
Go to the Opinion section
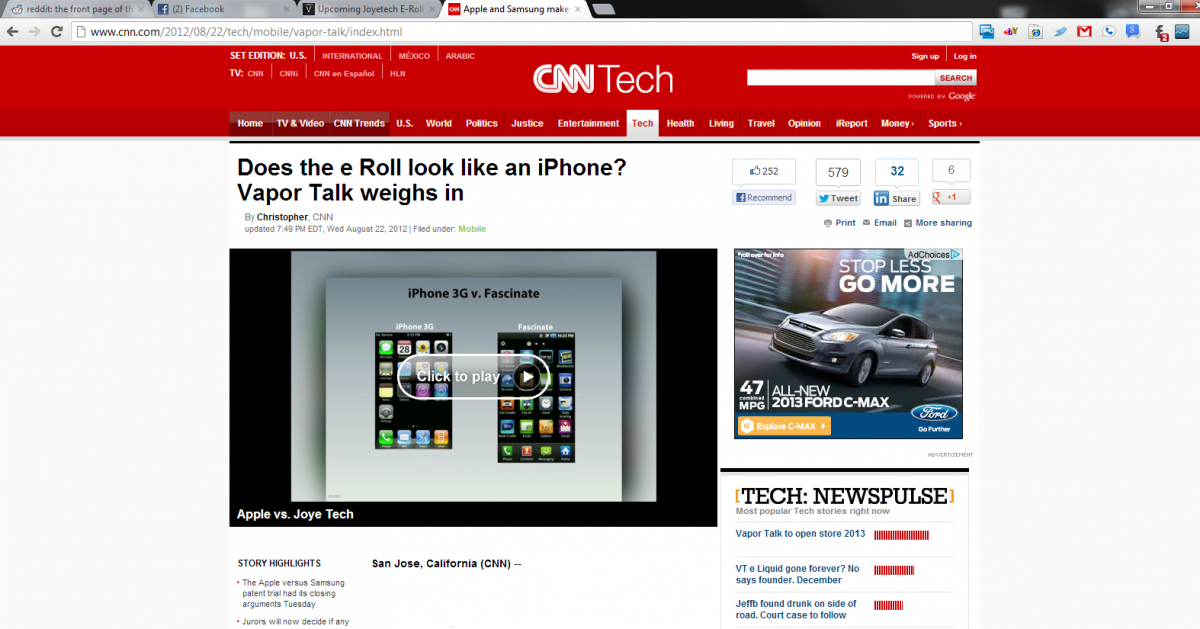click(x=804, y=123)
